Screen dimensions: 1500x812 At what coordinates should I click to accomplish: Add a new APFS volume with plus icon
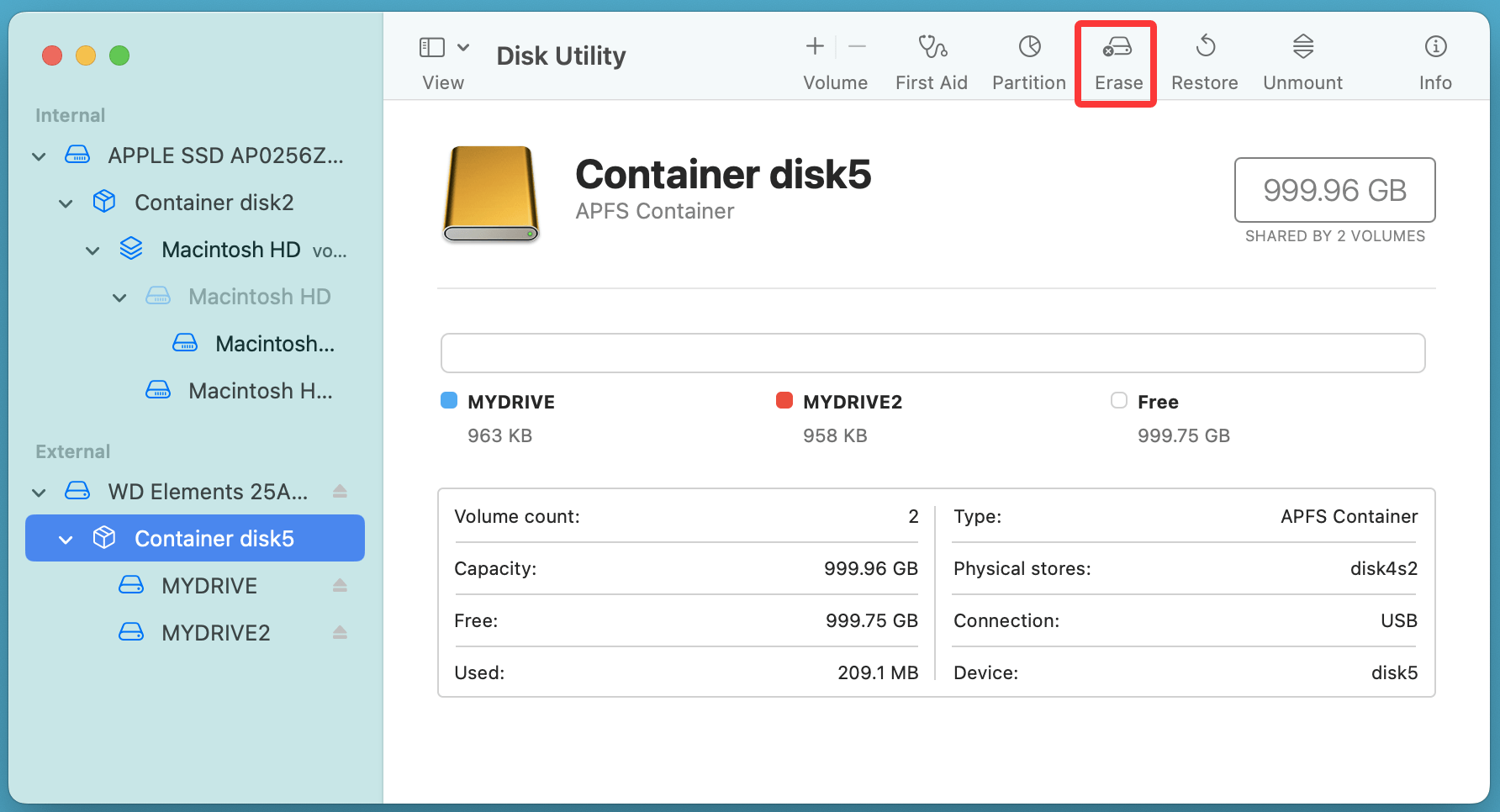(814, 46)
